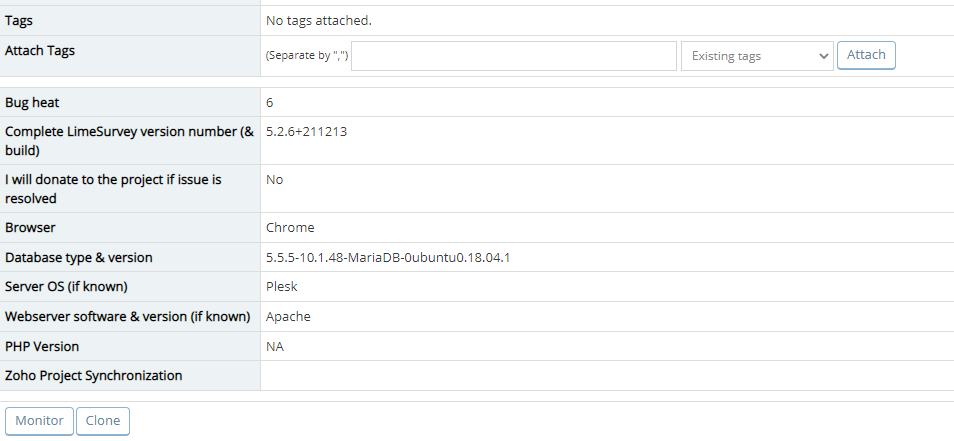Click the Server OS value Plesk
Image resolution: width=954 pixels, height=441 pixels.
click(282, 287)
